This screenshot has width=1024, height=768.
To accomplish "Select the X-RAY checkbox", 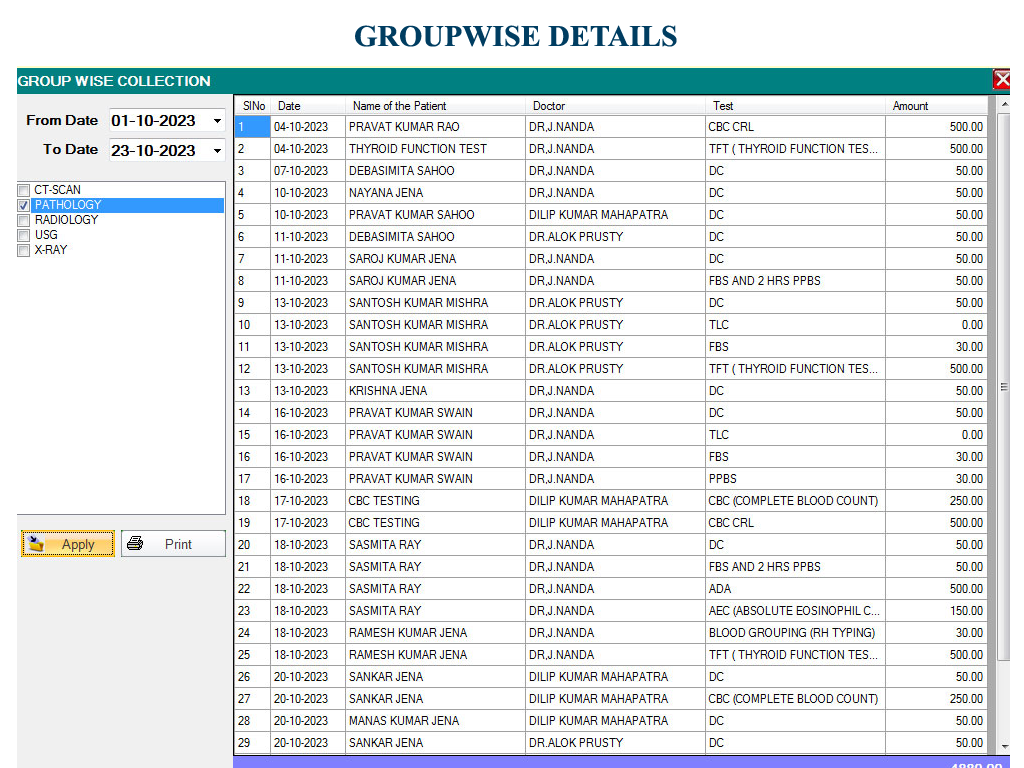I will point(23,250).
